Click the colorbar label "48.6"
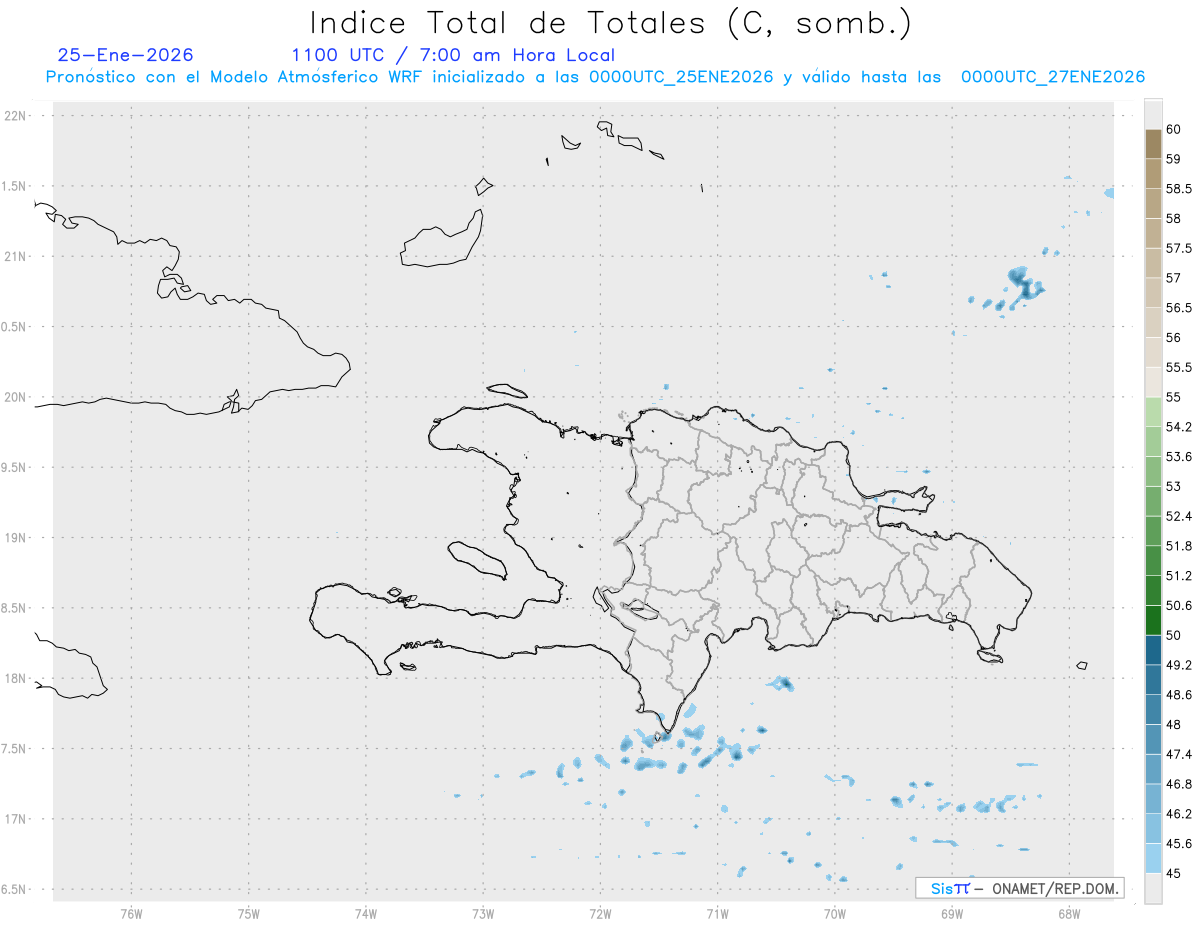1200x927 pixels. (1179, 695)
